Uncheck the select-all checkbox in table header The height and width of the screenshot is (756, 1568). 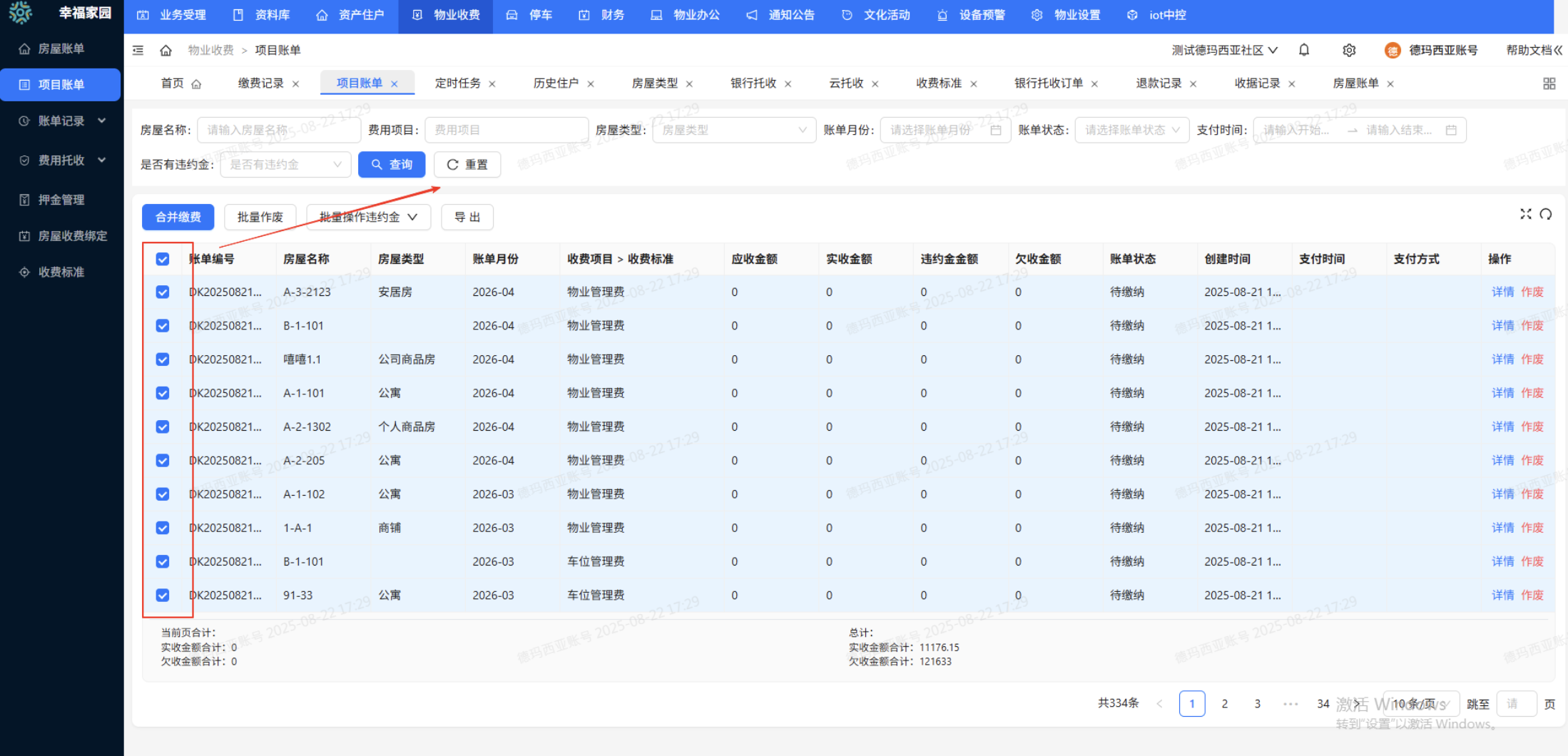point(163,259)
